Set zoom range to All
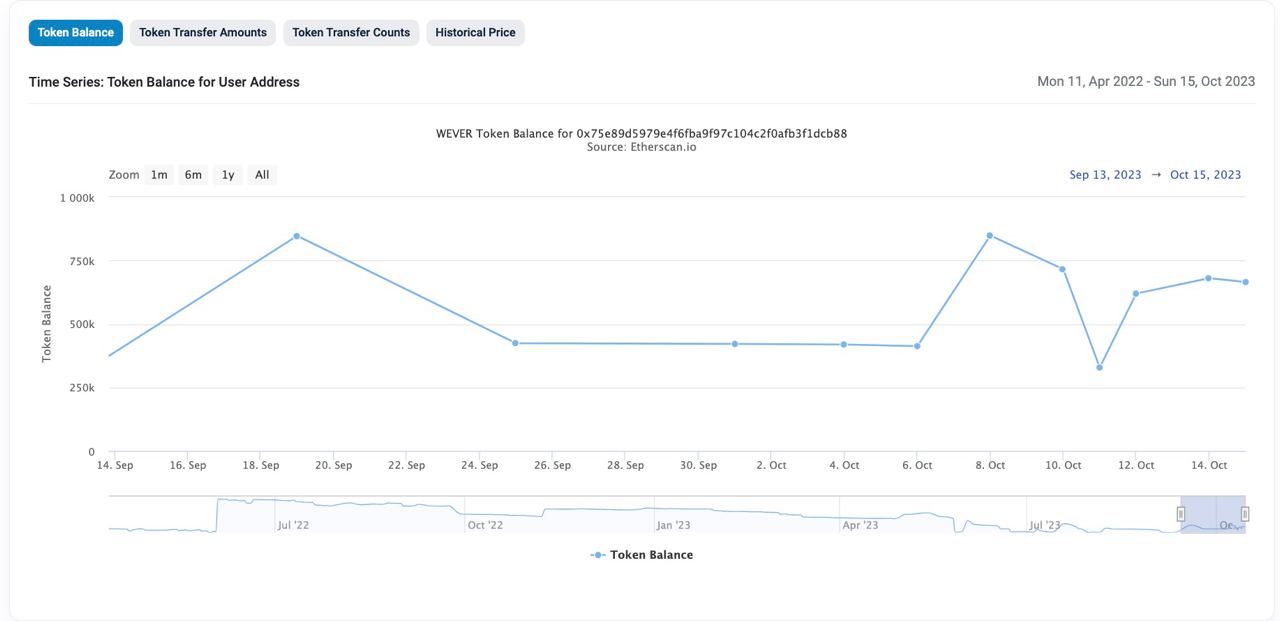Image resolution: width=1280 pixels, height=621 pixels. pyautogui.click(x=262, y=175)
